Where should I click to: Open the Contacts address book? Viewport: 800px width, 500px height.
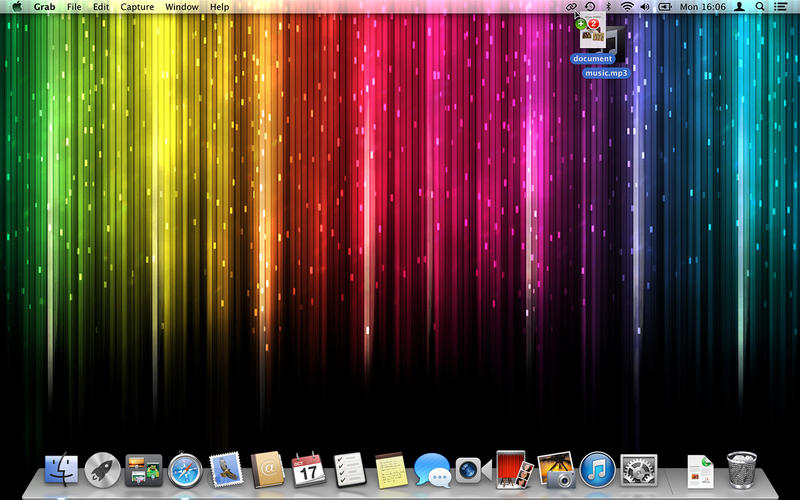coord(267,468)
